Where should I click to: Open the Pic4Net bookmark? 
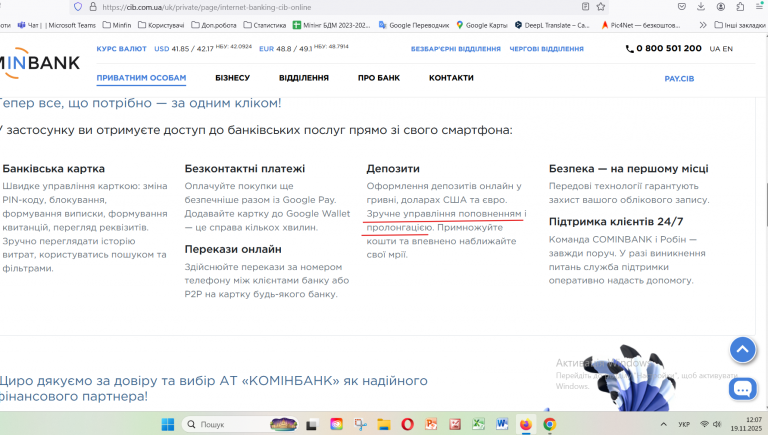[x=641, y=25]
